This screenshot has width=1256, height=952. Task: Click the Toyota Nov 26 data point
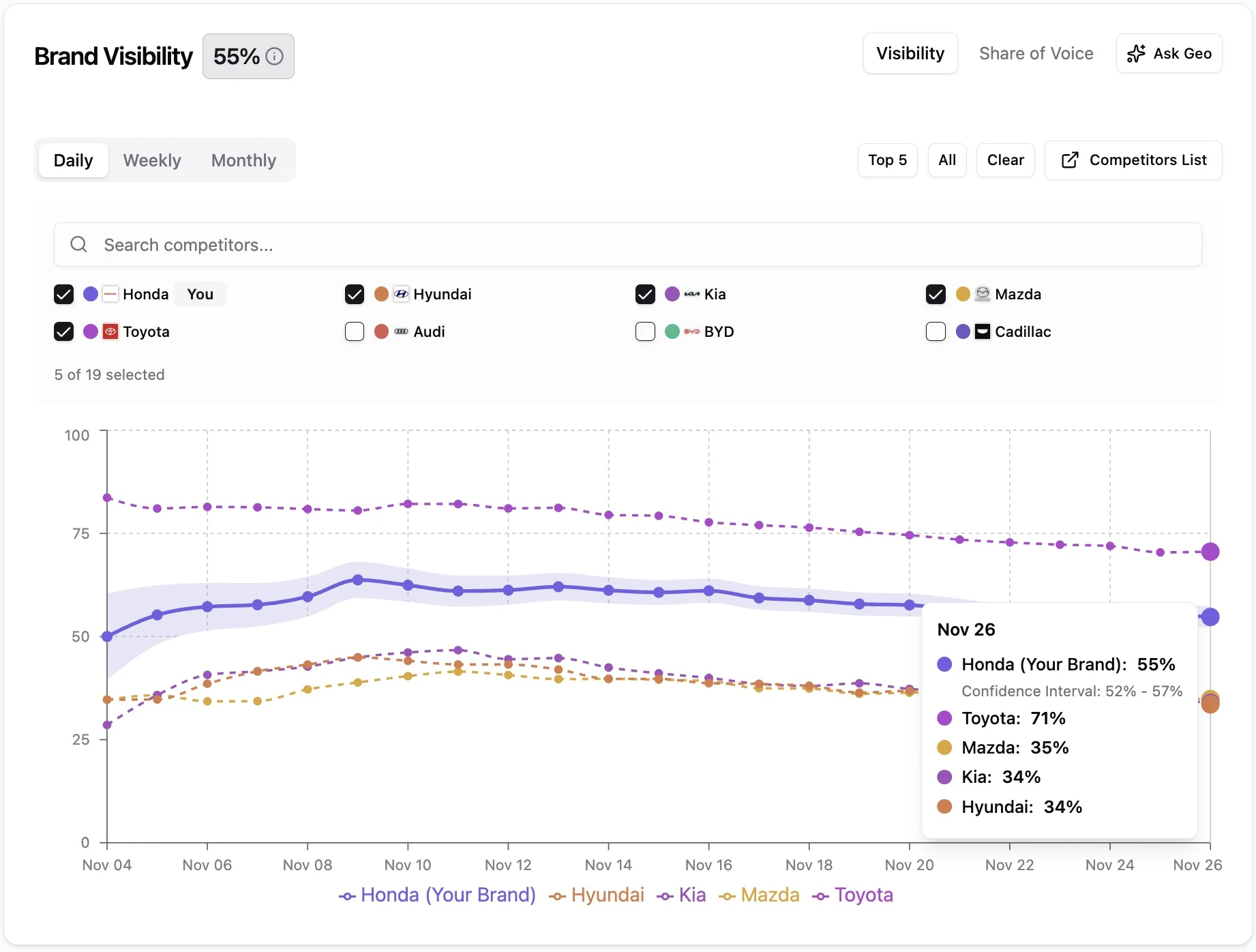[x=1210, y=552]
